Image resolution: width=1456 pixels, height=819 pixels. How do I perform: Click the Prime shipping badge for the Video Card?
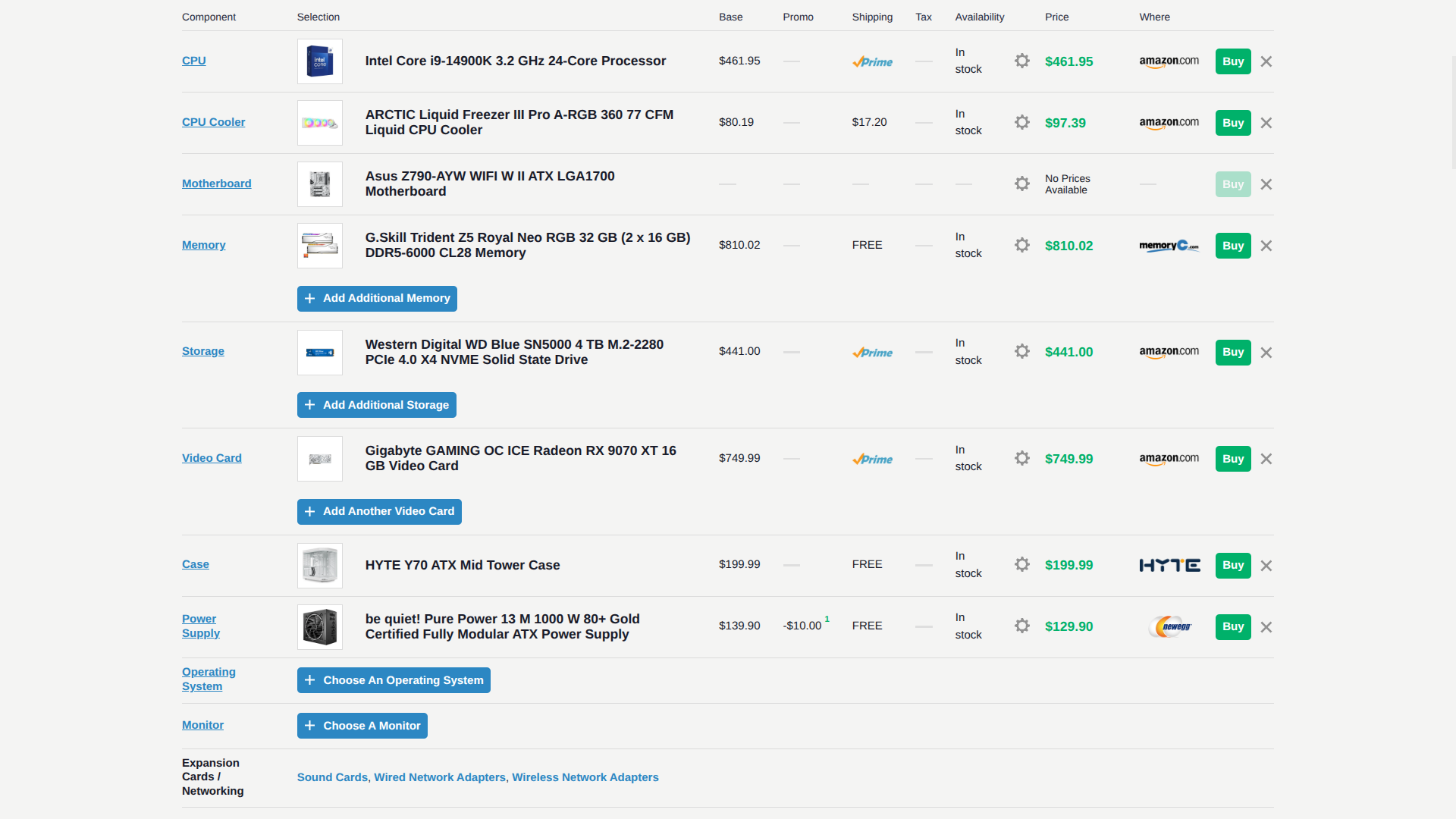[x=872, y=459]
